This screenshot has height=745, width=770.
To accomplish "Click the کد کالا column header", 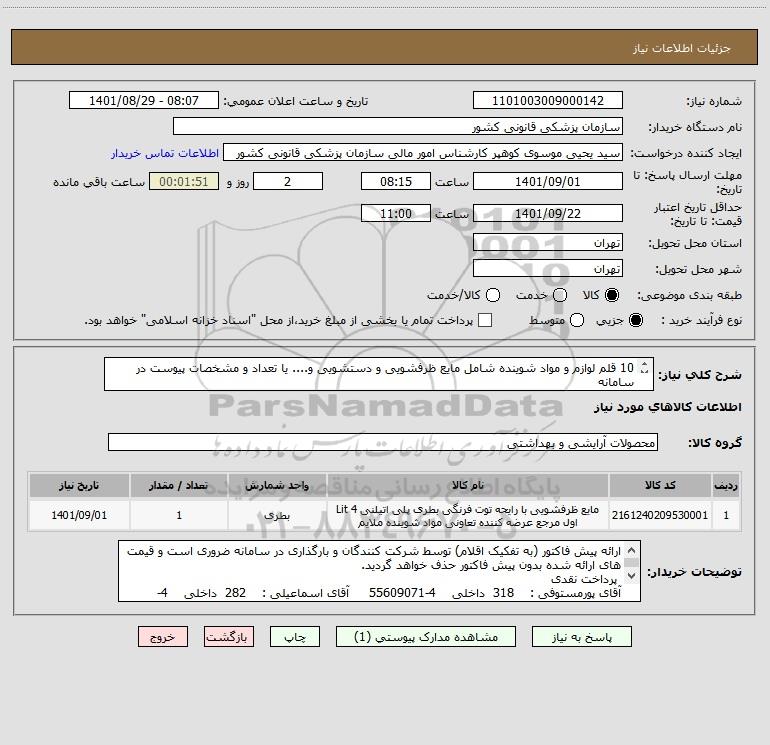I will point(660,485).
